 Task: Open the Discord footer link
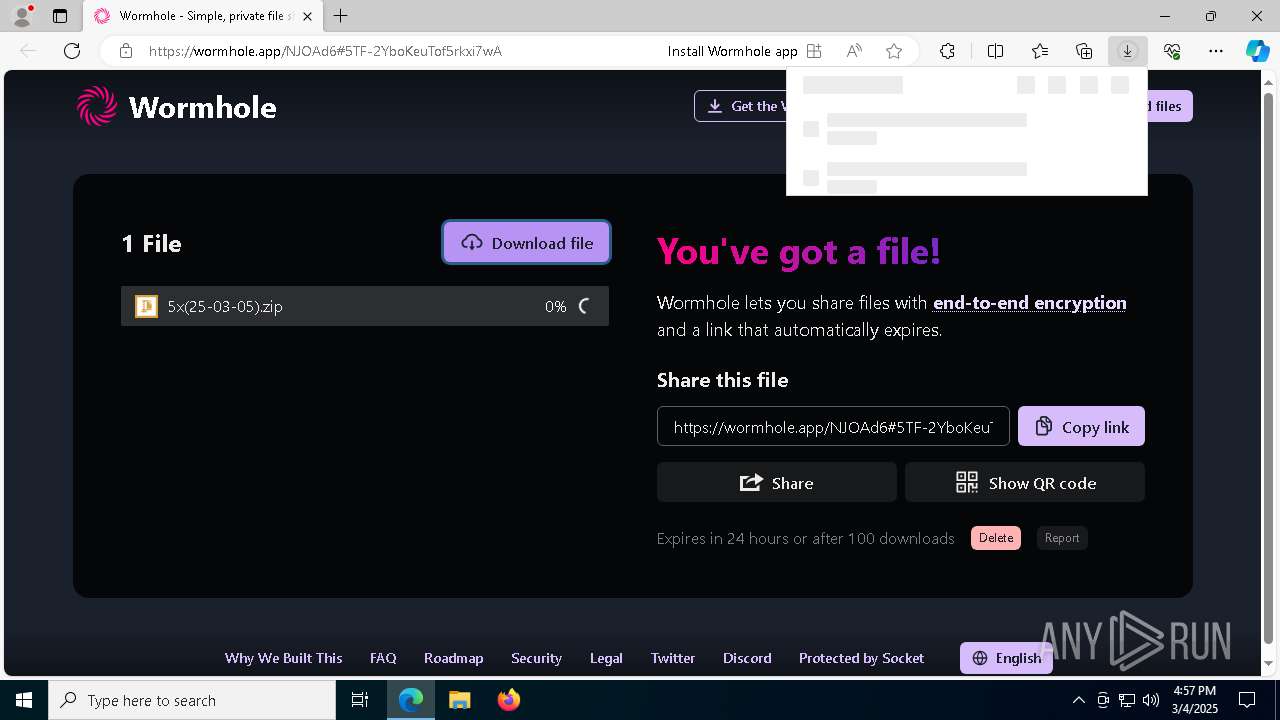pos(747,658)
